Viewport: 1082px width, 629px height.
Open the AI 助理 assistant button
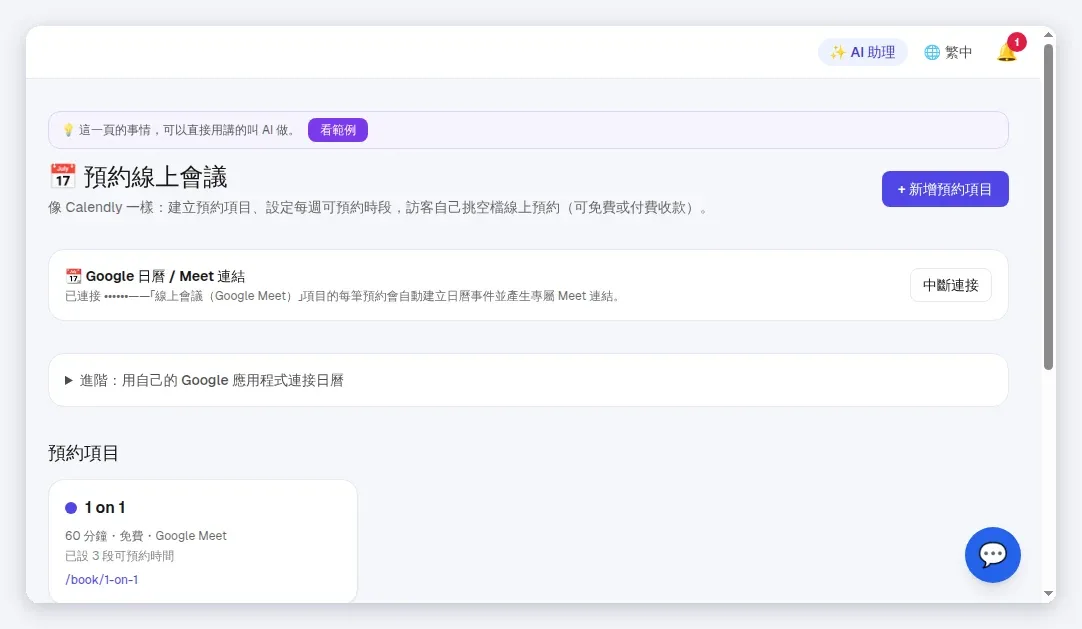(x=863, y=52)
